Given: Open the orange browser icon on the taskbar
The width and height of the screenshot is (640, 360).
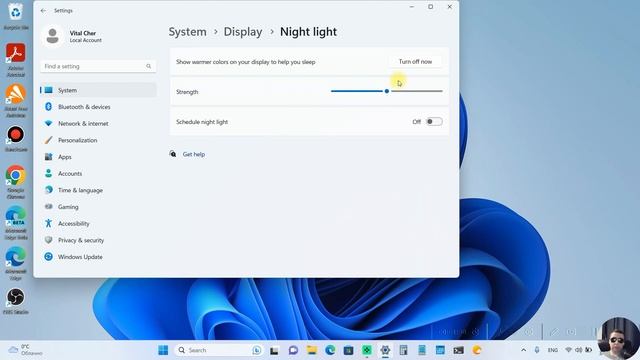Looking at the screenshot, I should (x=477, y=350).
